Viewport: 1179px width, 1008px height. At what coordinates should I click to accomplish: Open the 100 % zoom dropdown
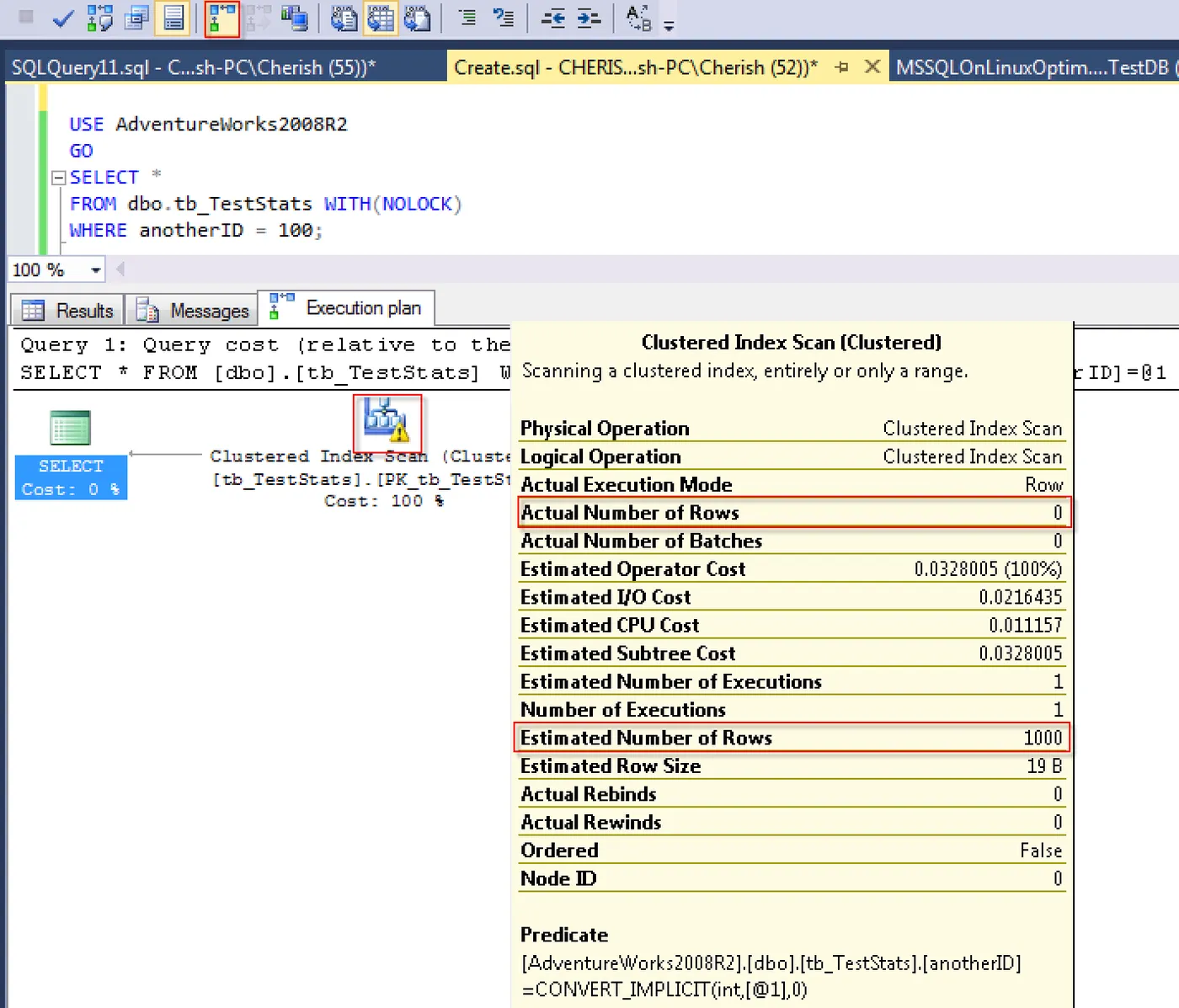click(x=96, y=270)
